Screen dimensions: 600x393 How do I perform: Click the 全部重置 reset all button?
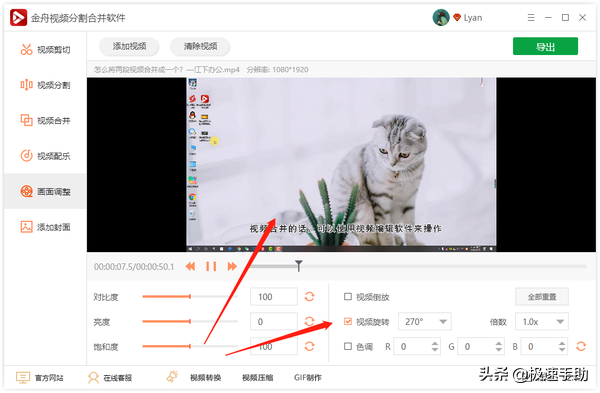[x=542, y=297]
